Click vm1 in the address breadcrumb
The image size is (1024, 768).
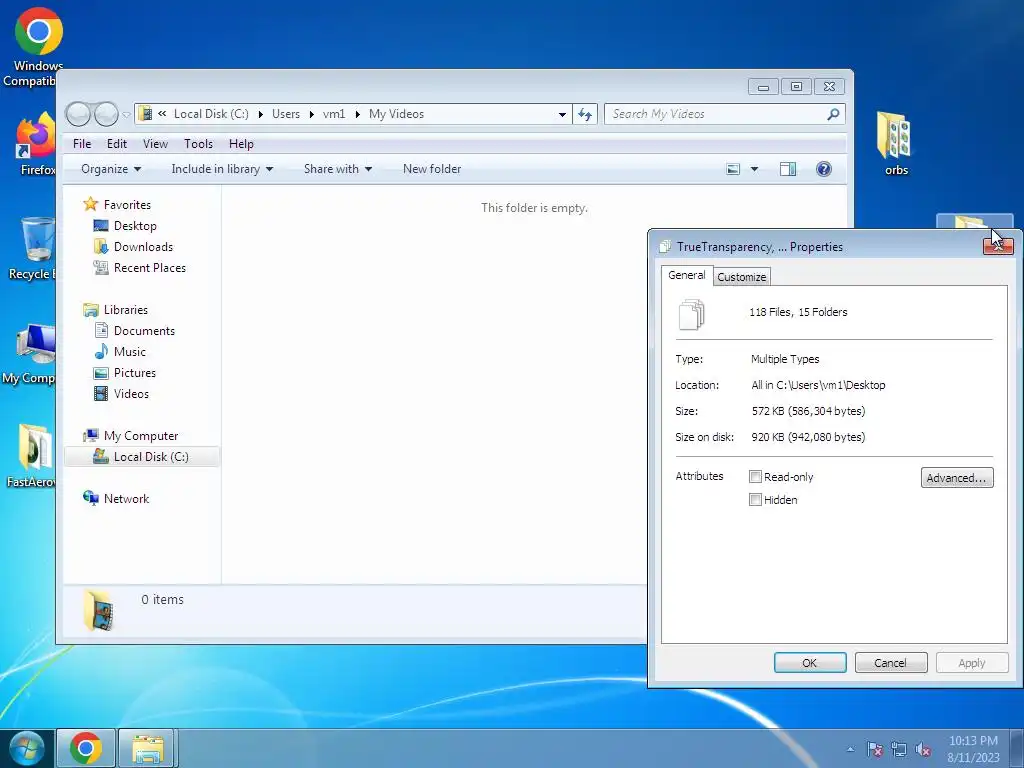click(x=334, y=114)
